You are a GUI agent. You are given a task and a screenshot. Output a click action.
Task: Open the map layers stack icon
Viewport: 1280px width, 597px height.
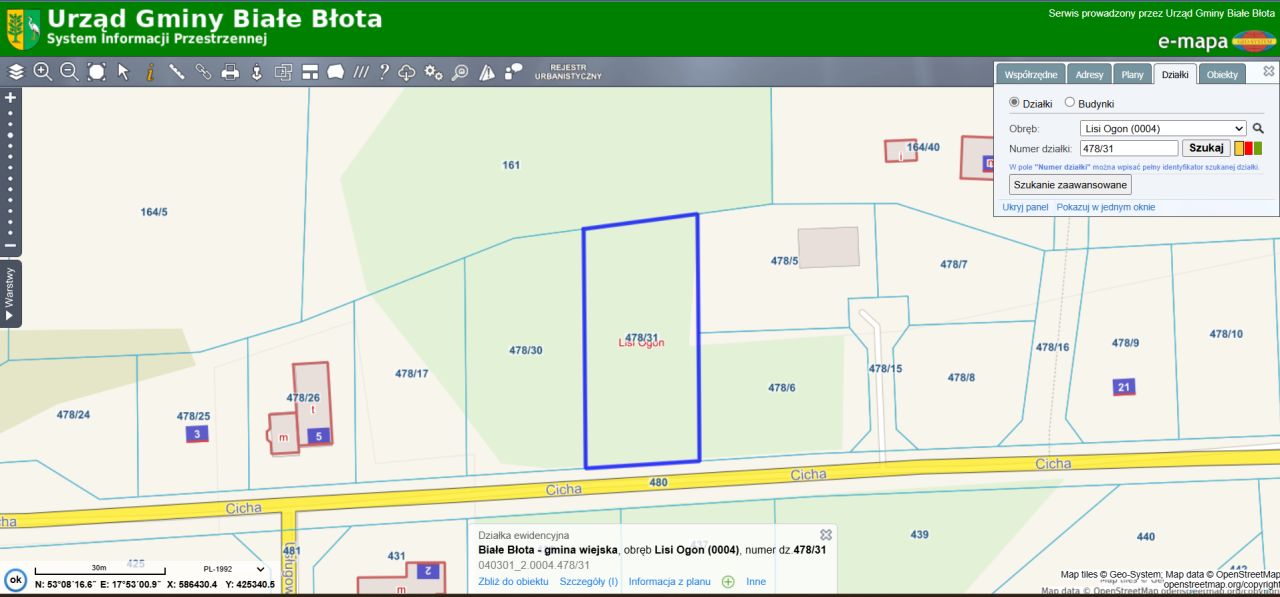click(16, 72)
